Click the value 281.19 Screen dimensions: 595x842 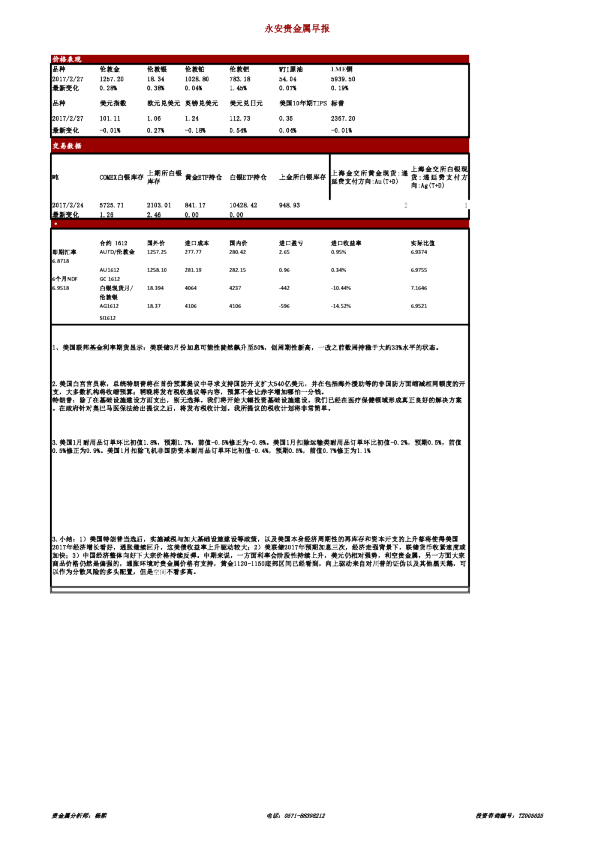pos(193,270)
